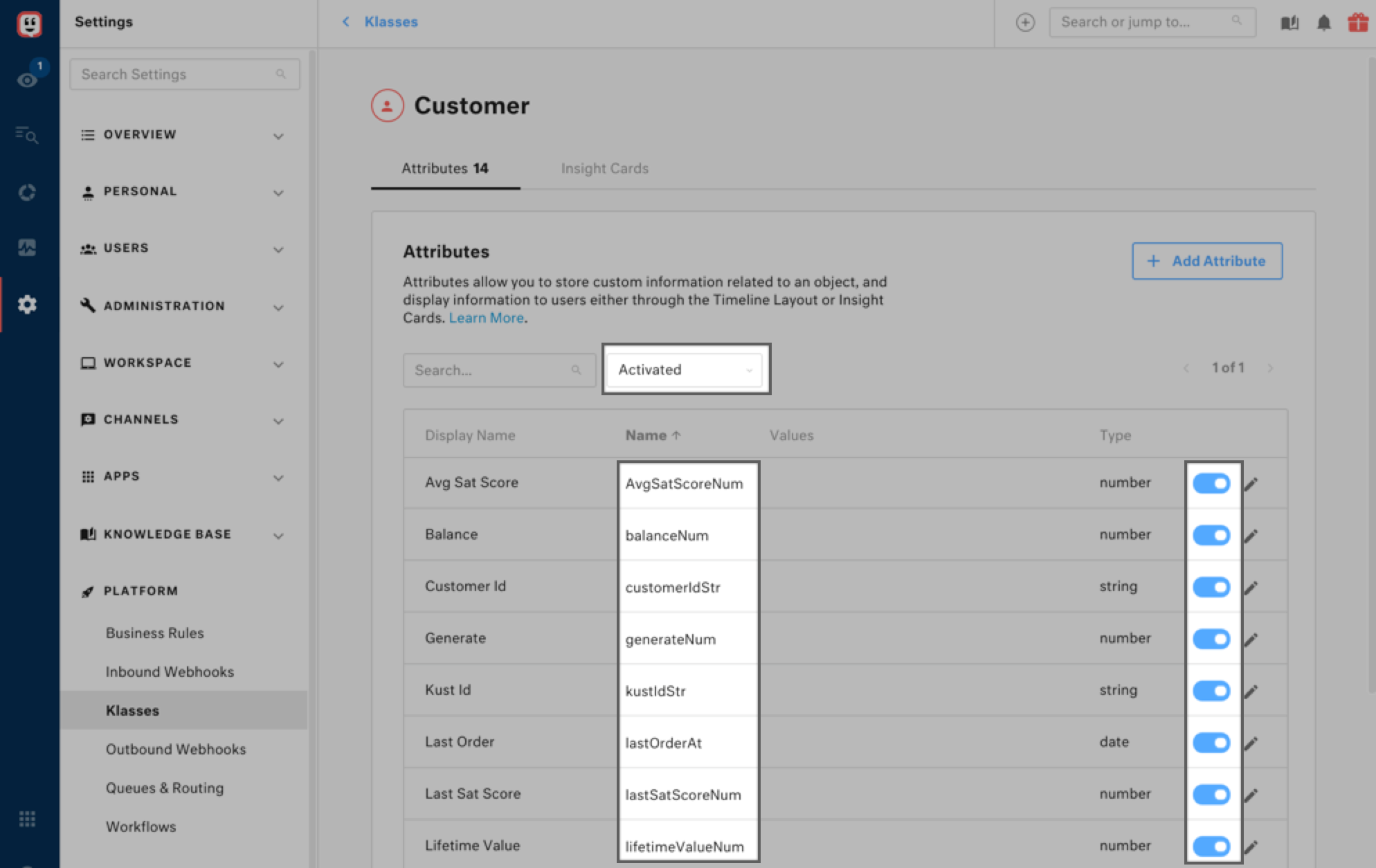Follow the Learn More link
Screen dimensions: 1376x868
486,318
